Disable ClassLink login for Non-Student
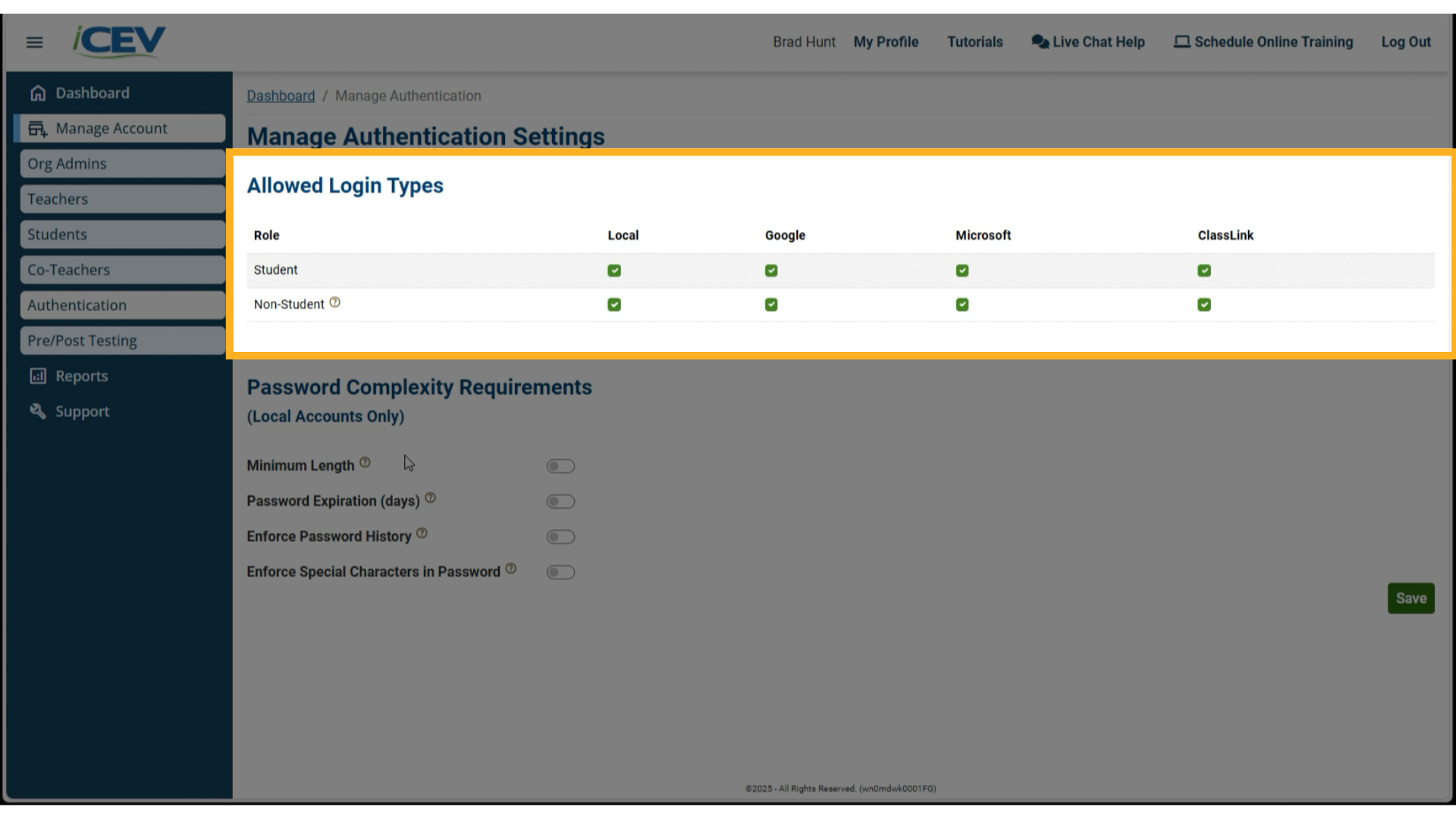1456x819 pixels. tap(1204, 304)
